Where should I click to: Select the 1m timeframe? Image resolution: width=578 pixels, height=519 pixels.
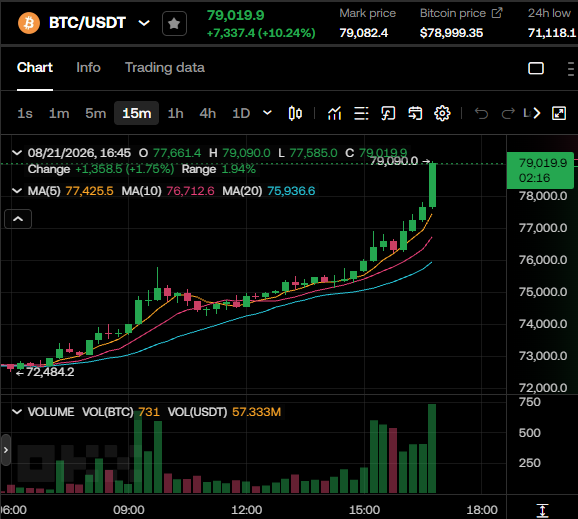(59, 113)
